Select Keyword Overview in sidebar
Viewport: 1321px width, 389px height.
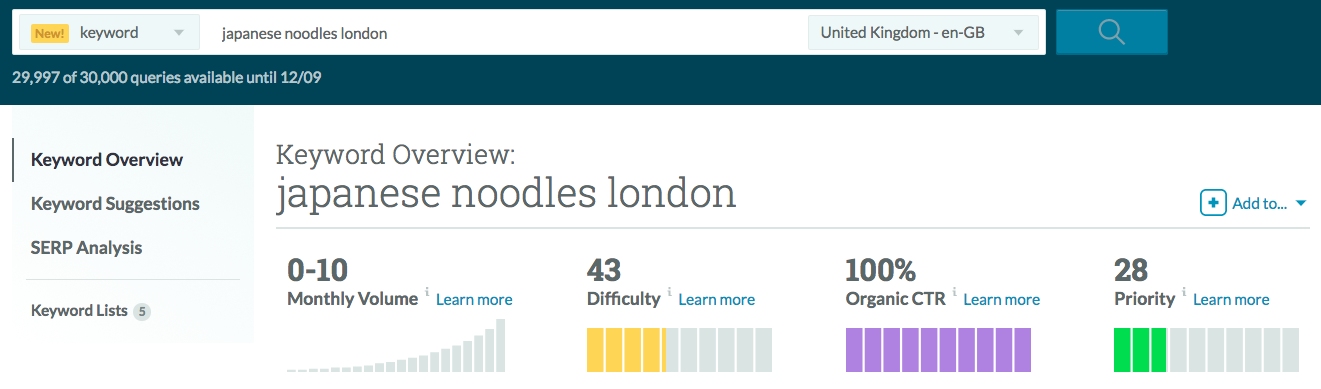point(107,160)
